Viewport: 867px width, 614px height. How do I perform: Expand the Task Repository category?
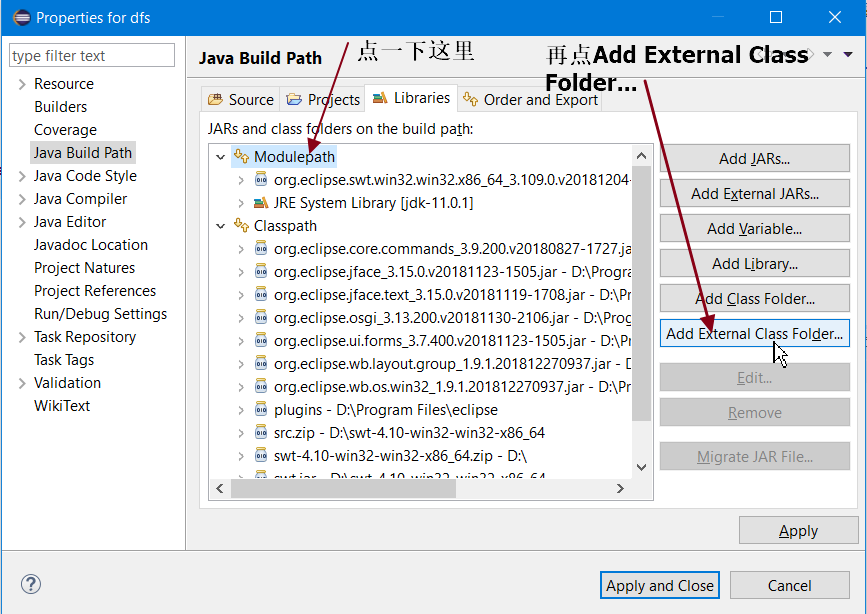point(22,337)
